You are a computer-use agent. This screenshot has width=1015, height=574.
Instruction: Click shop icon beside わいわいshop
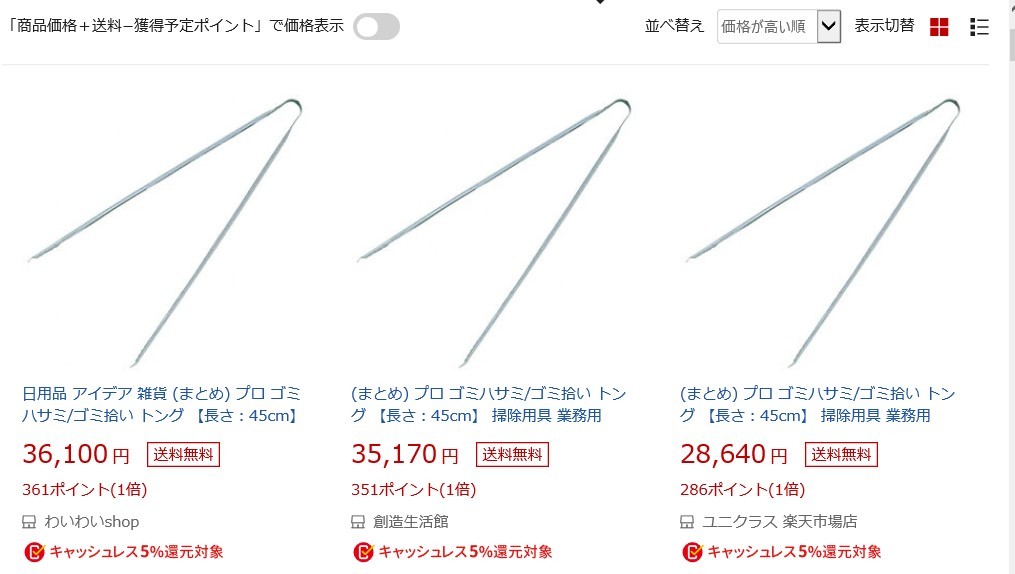click(x=30, y=522)
